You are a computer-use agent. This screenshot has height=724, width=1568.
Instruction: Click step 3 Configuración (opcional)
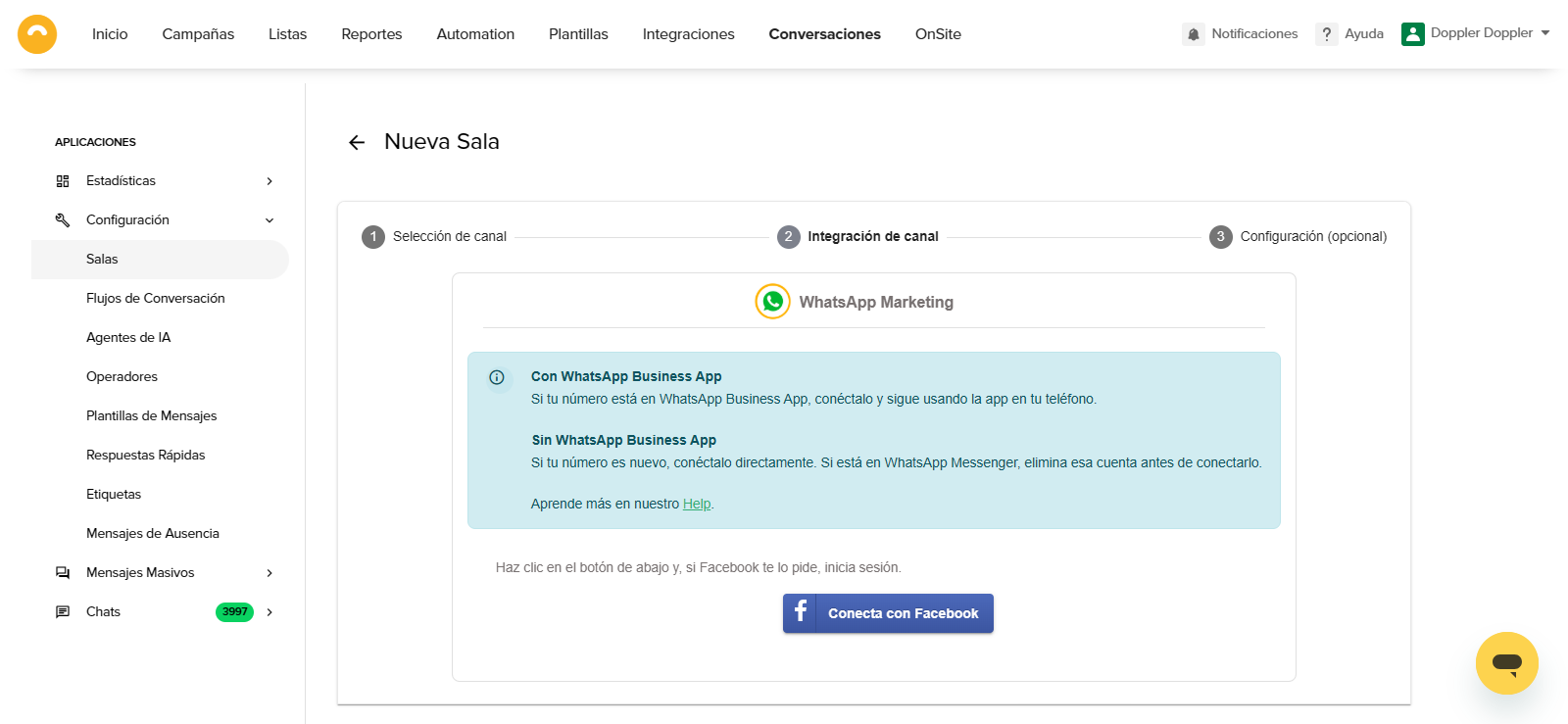pos(1298,237)
